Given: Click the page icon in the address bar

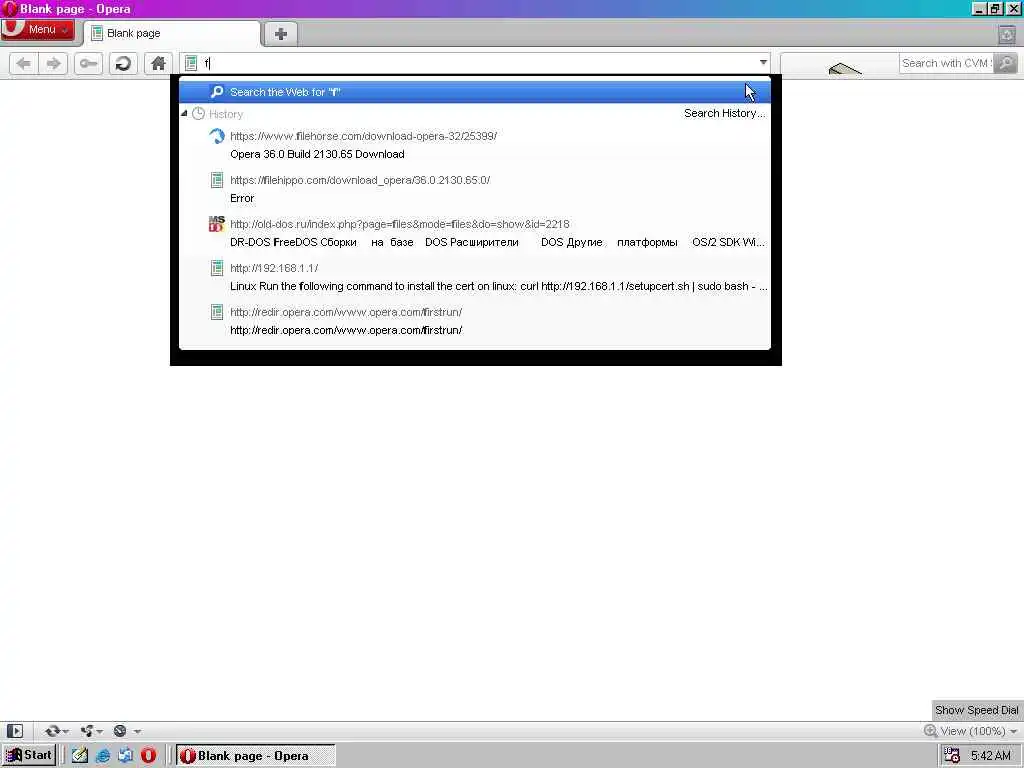Looking at the screenshot, I should [191, 63].
